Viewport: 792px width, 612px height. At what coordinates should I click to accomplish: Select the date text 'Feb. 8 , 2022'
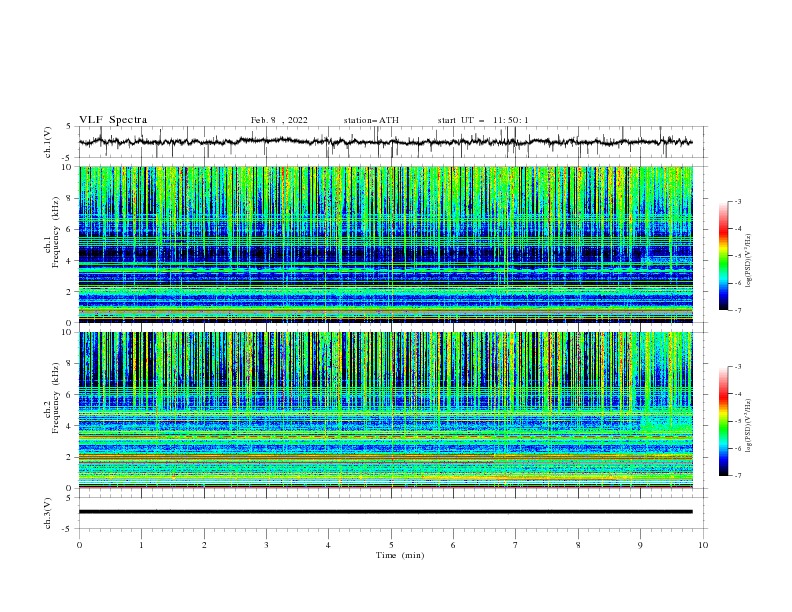(x=279, y=120)
